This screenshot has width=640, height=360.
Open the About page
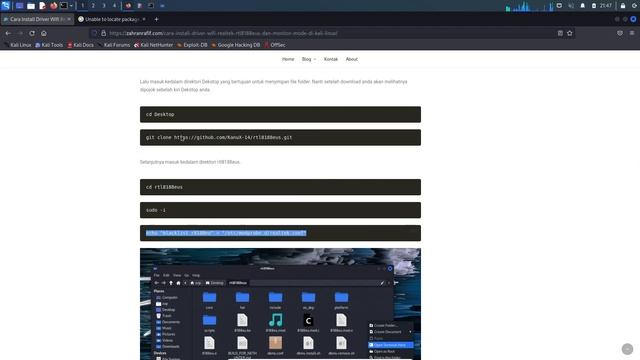351,59
